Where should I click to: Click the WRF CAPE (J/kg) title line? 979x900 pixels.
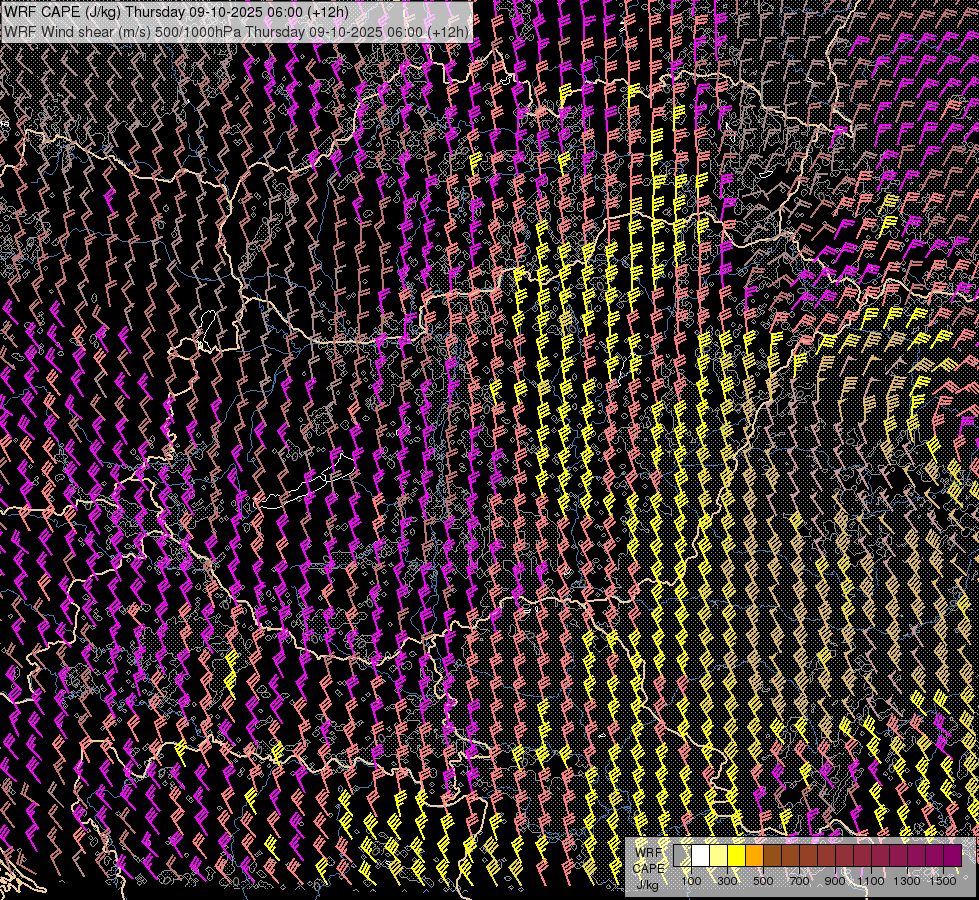(x=176, y=12)
